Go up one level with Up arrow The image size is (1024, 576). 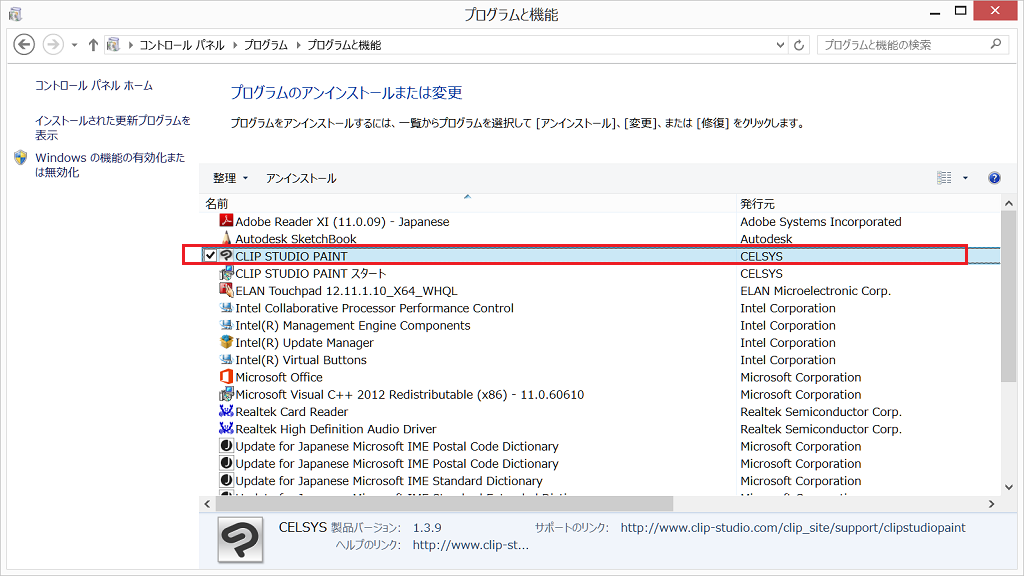pos(93,44)
